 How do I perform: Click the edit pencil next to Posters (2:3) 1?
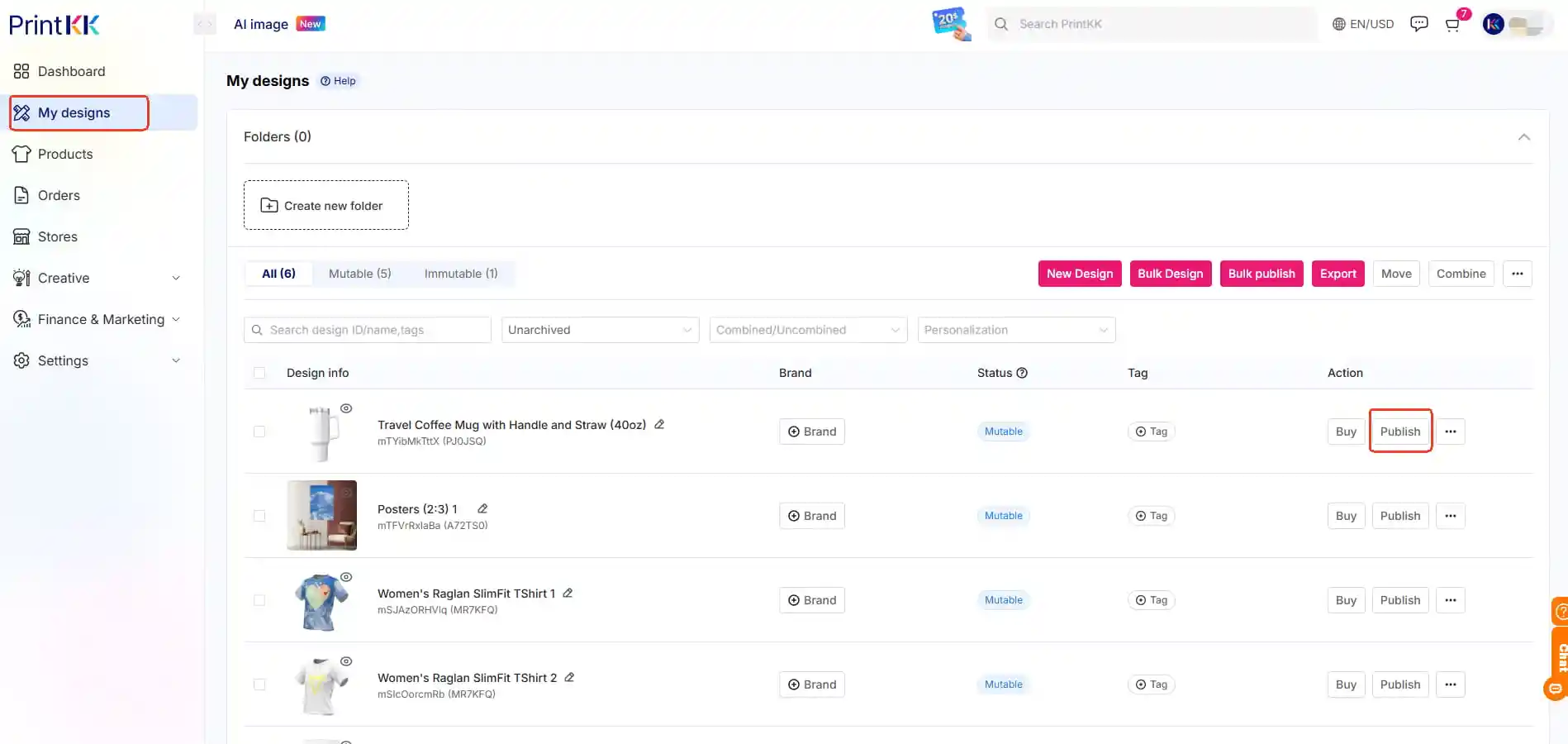point(482,508)
